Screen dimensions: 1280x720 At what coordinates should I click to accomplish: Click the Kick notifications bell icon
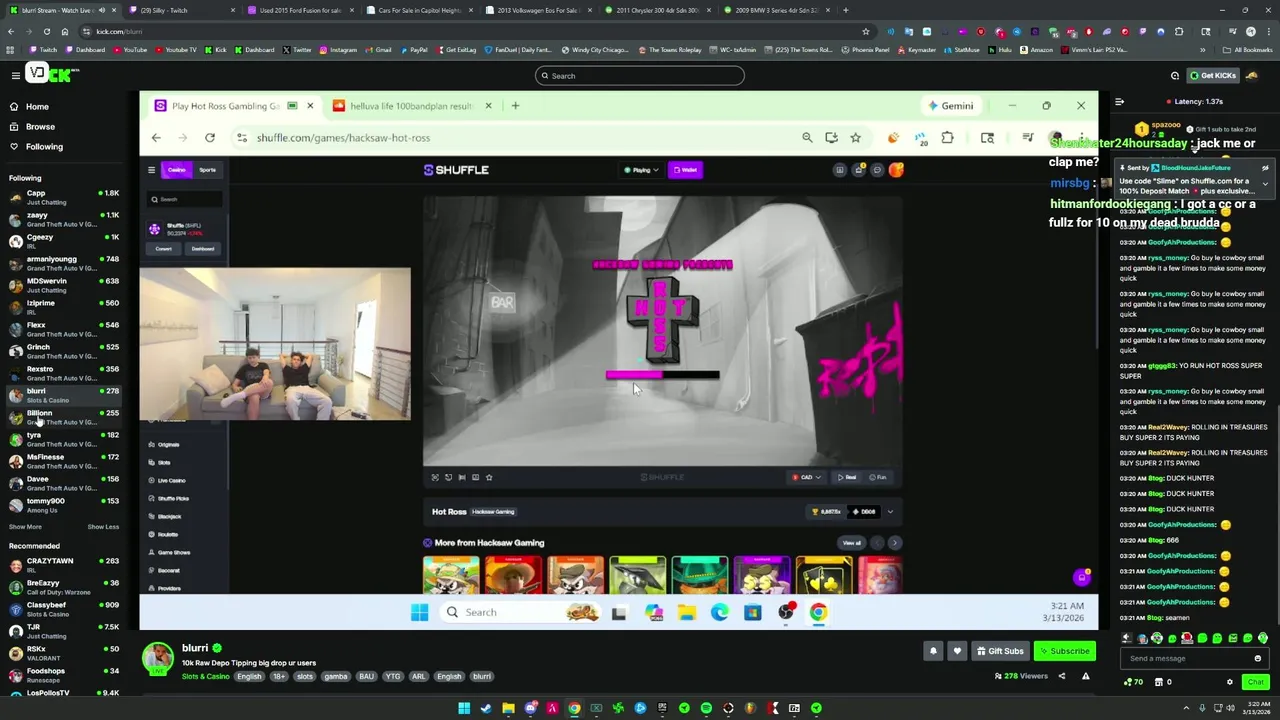coord(1175,75)
